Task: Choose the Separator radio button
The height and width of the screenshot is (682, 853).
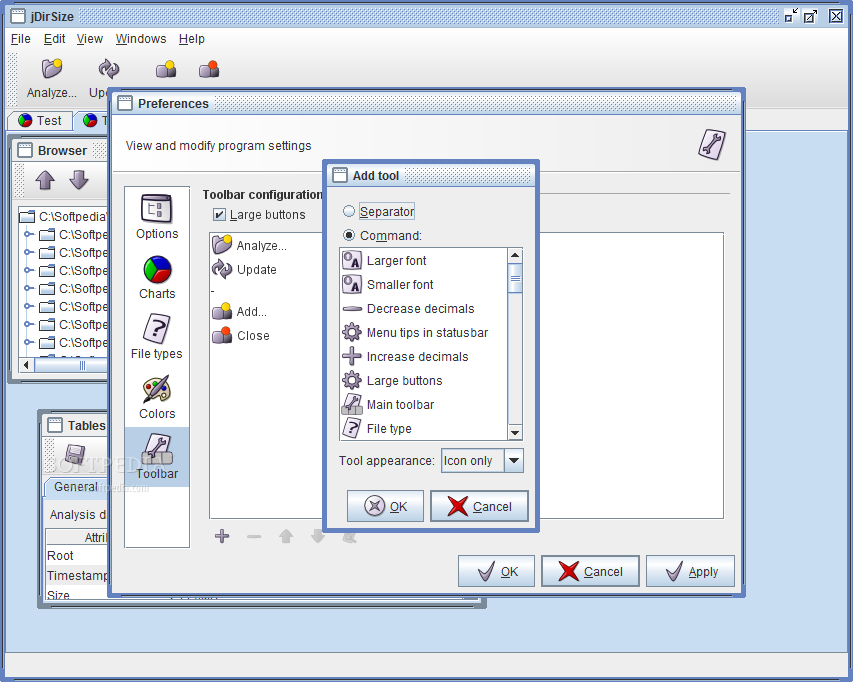Action: click(x=349, y=211)
